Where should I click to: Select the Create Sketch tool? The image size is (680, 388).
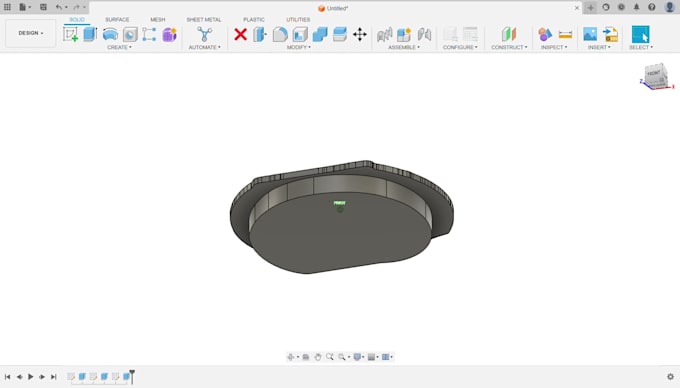coord(71,34)
